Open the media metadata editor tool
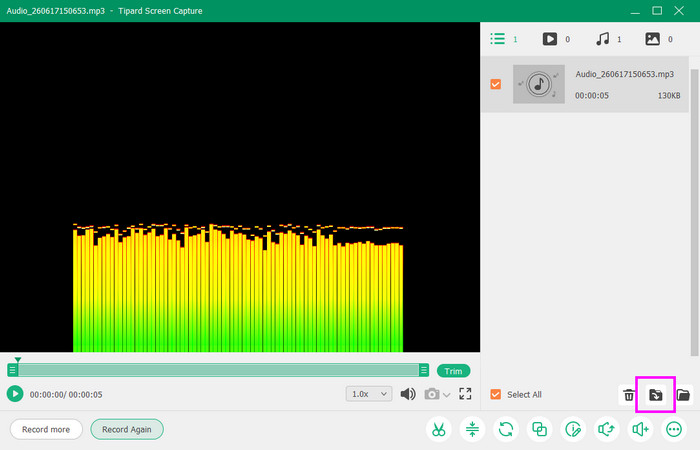Viewport: 700px width, 450px height. tap(573, 429)
